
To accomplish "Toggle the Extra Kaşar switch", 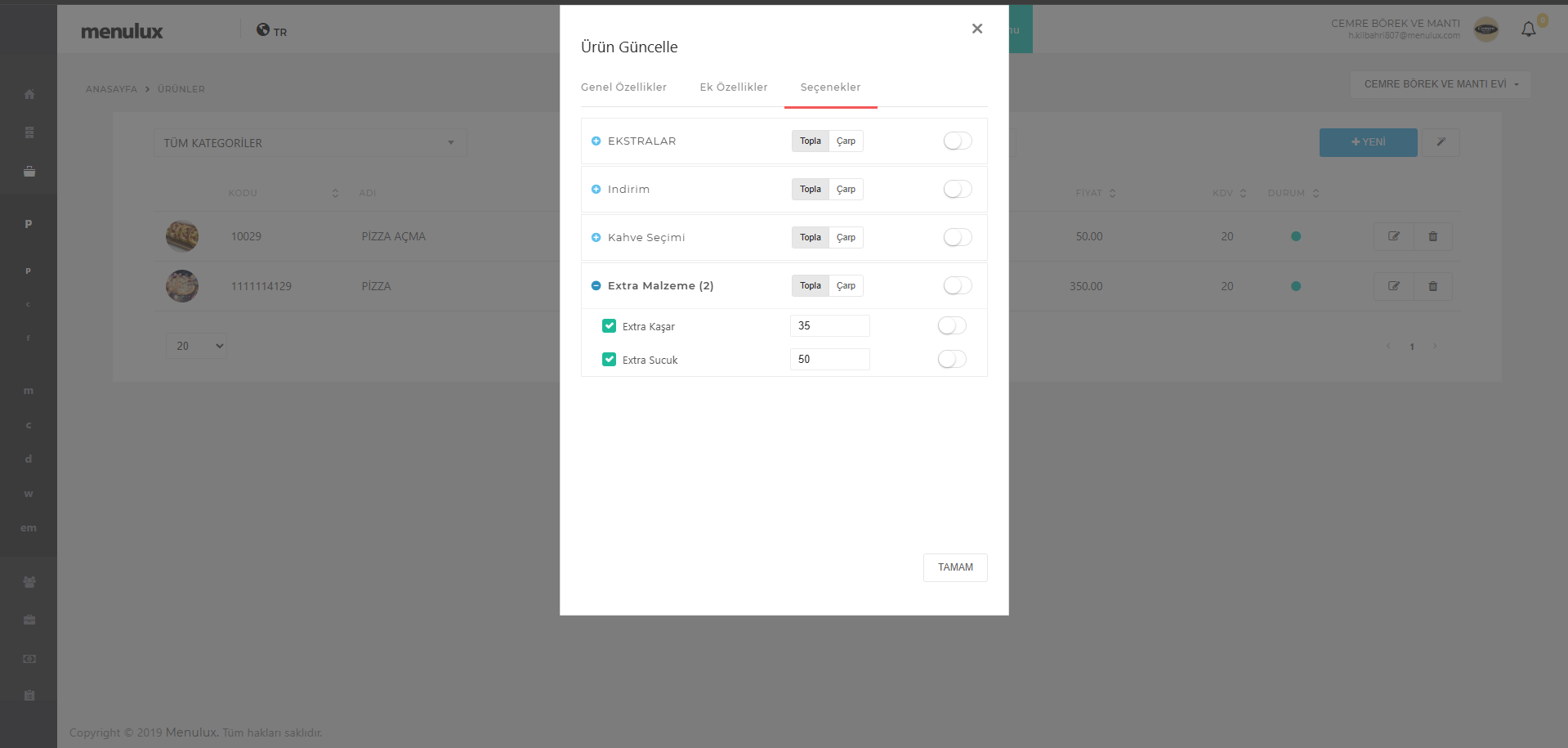I will click(x=952, y=325).
